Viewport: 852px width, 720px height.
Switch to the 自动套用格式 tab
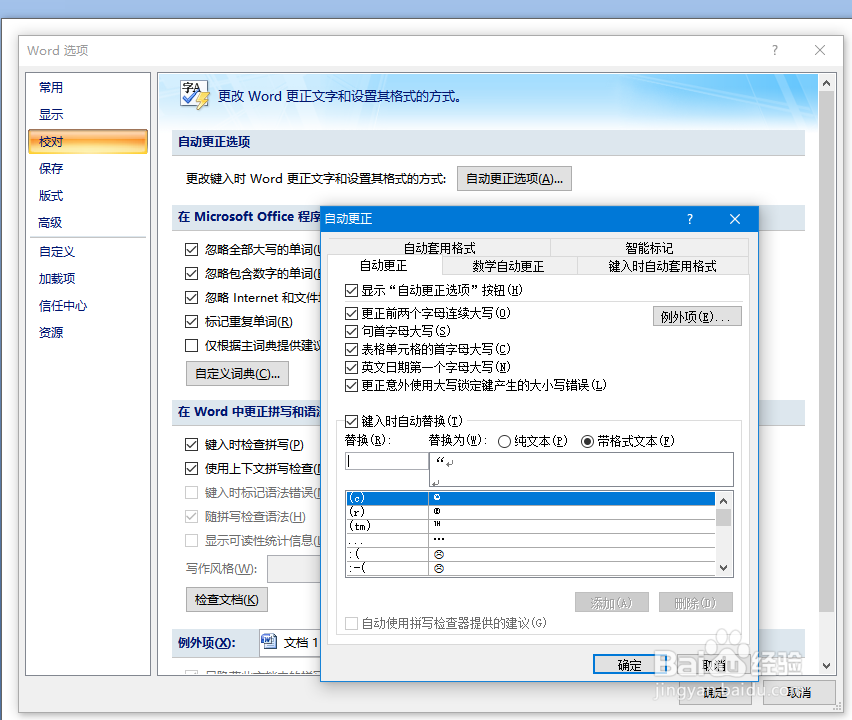click(x=440, y=248)
